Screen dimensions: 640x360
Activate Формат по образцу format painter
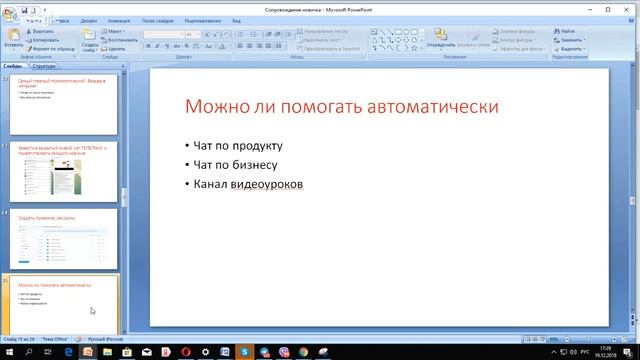(x=51, y=49)
